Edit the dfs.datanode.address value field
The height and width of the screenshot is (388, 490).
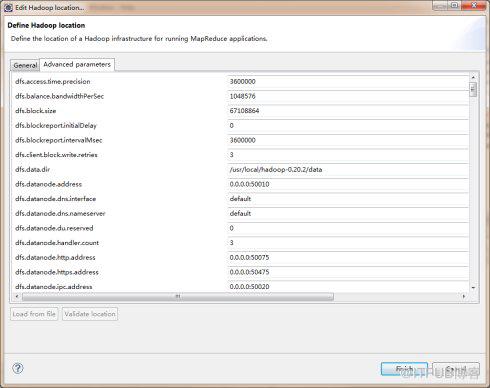click(x=348, y=184)
